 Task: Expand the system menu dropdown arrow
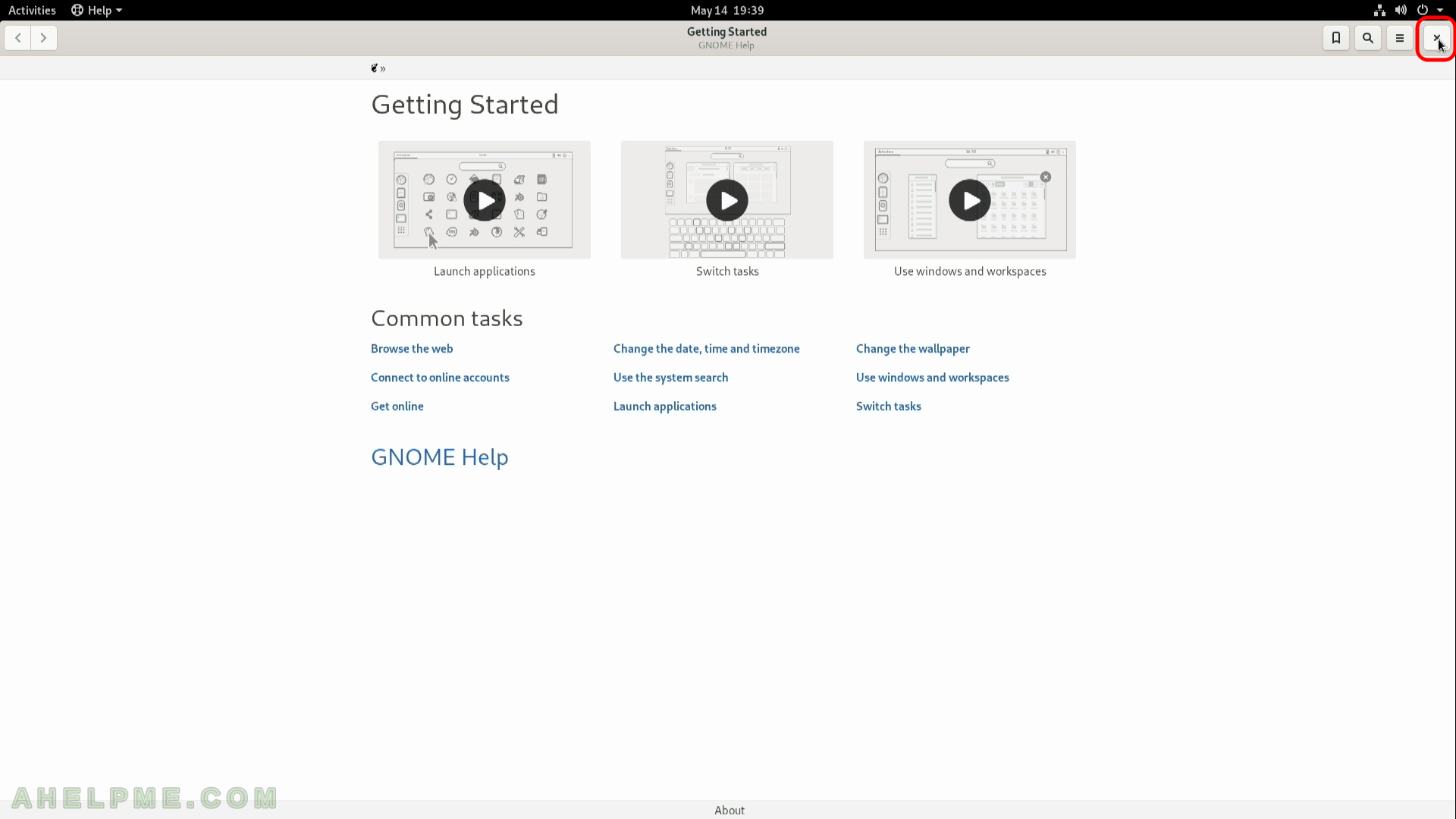[1440, 11]
